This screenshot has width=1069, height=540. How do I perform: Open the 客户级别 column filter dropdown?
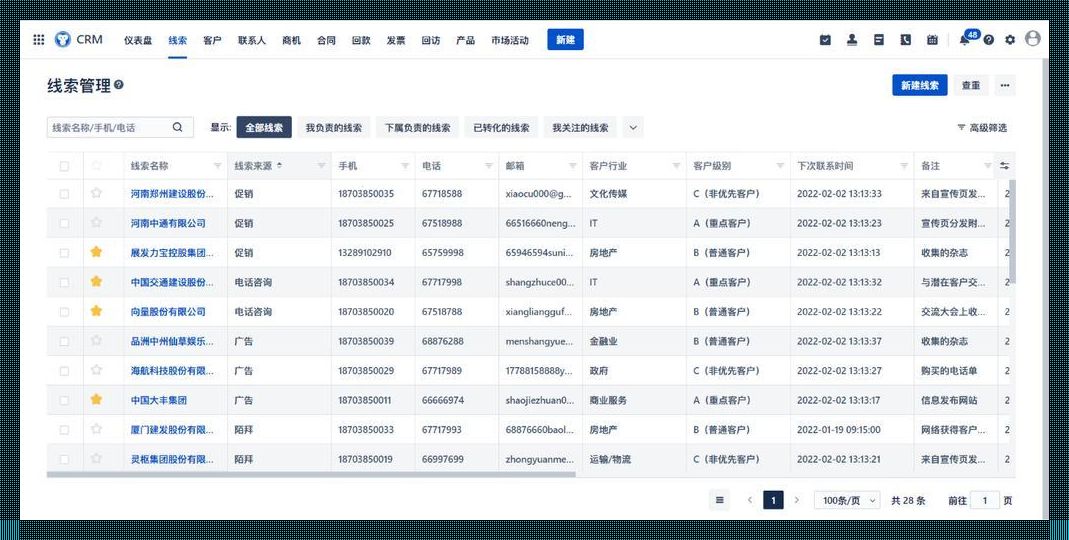coord(781,166)
